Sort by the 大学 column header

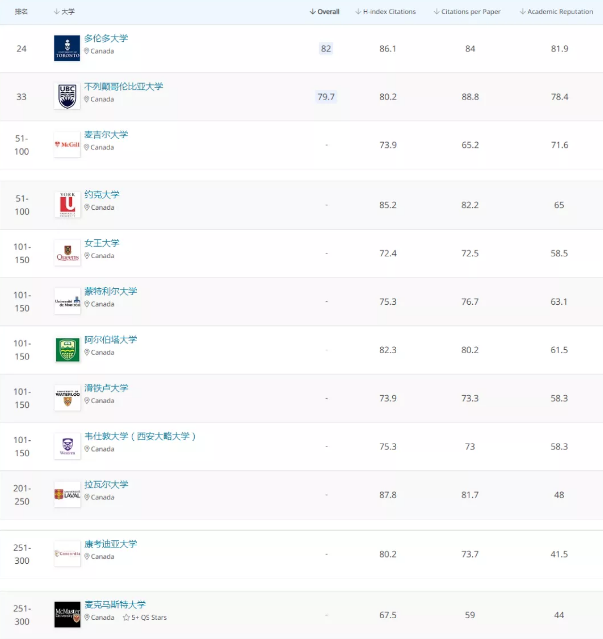coord(64,12)
